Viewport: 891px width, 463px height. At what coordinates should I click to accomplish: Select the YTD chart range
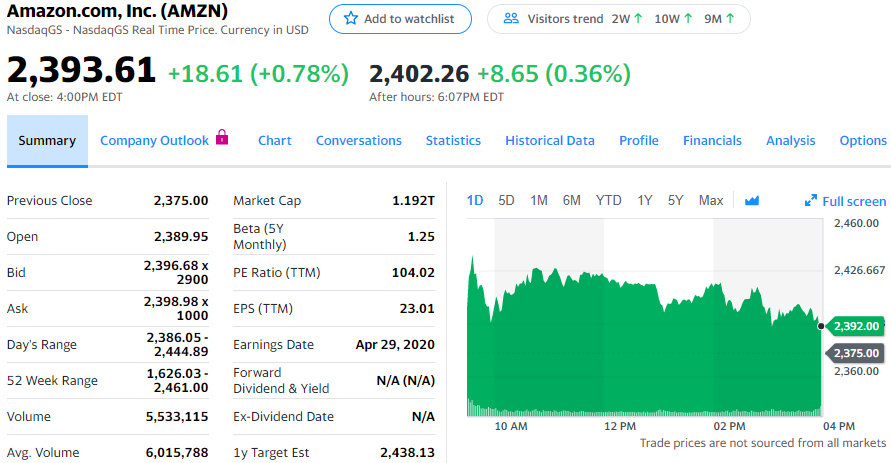click(x=608, y=200)
